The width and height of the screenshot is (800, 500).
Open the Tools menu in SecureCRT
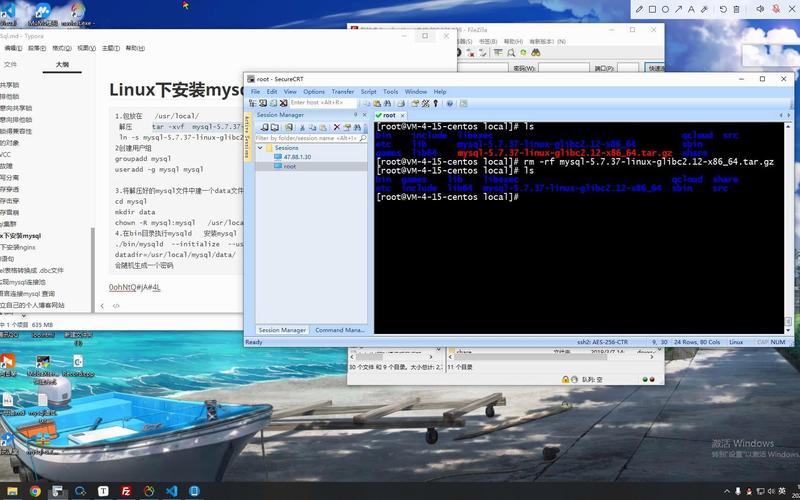tap(390, 92)
